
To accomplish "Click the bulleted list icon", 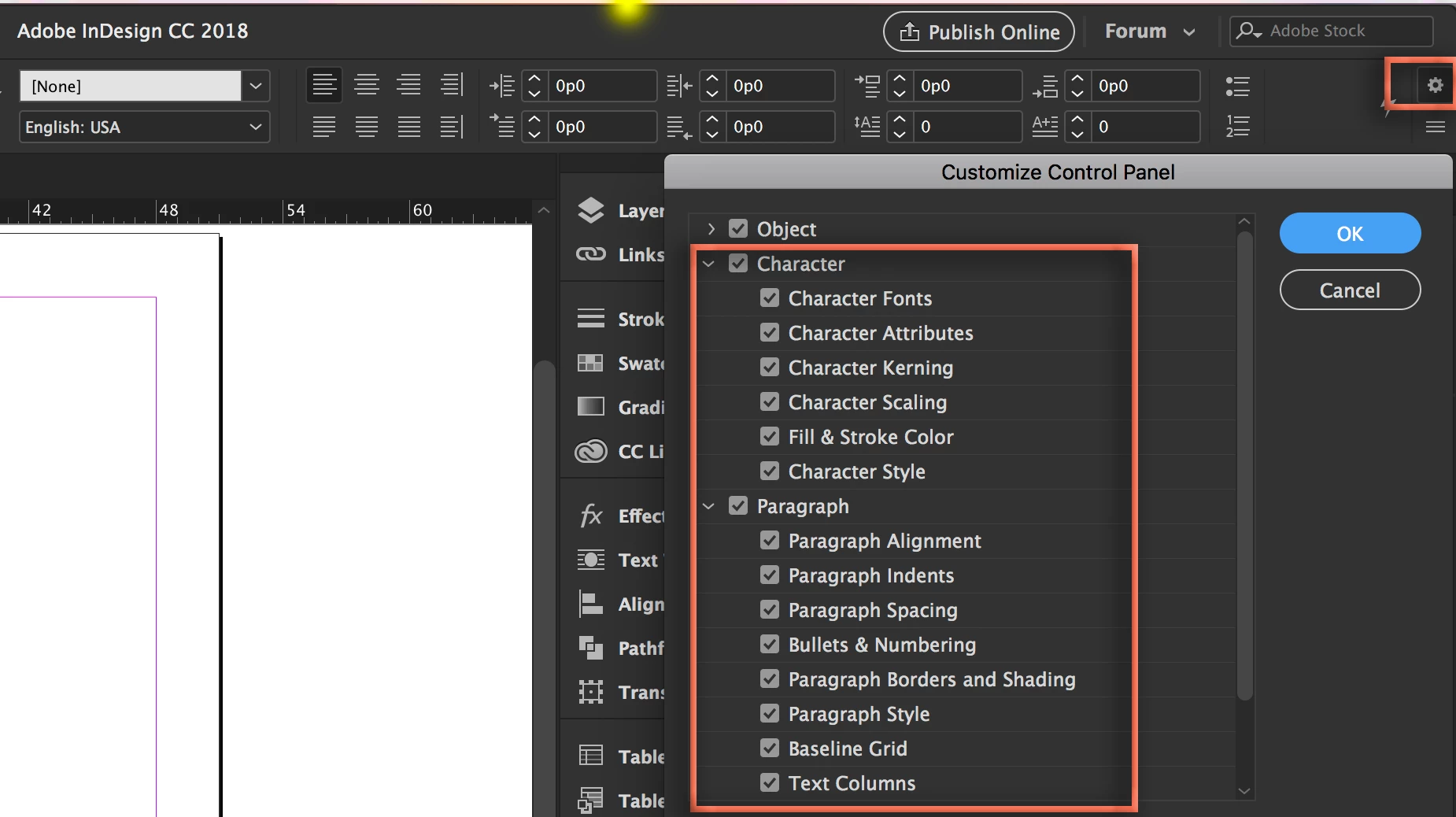I will [x=1237, y=86].
